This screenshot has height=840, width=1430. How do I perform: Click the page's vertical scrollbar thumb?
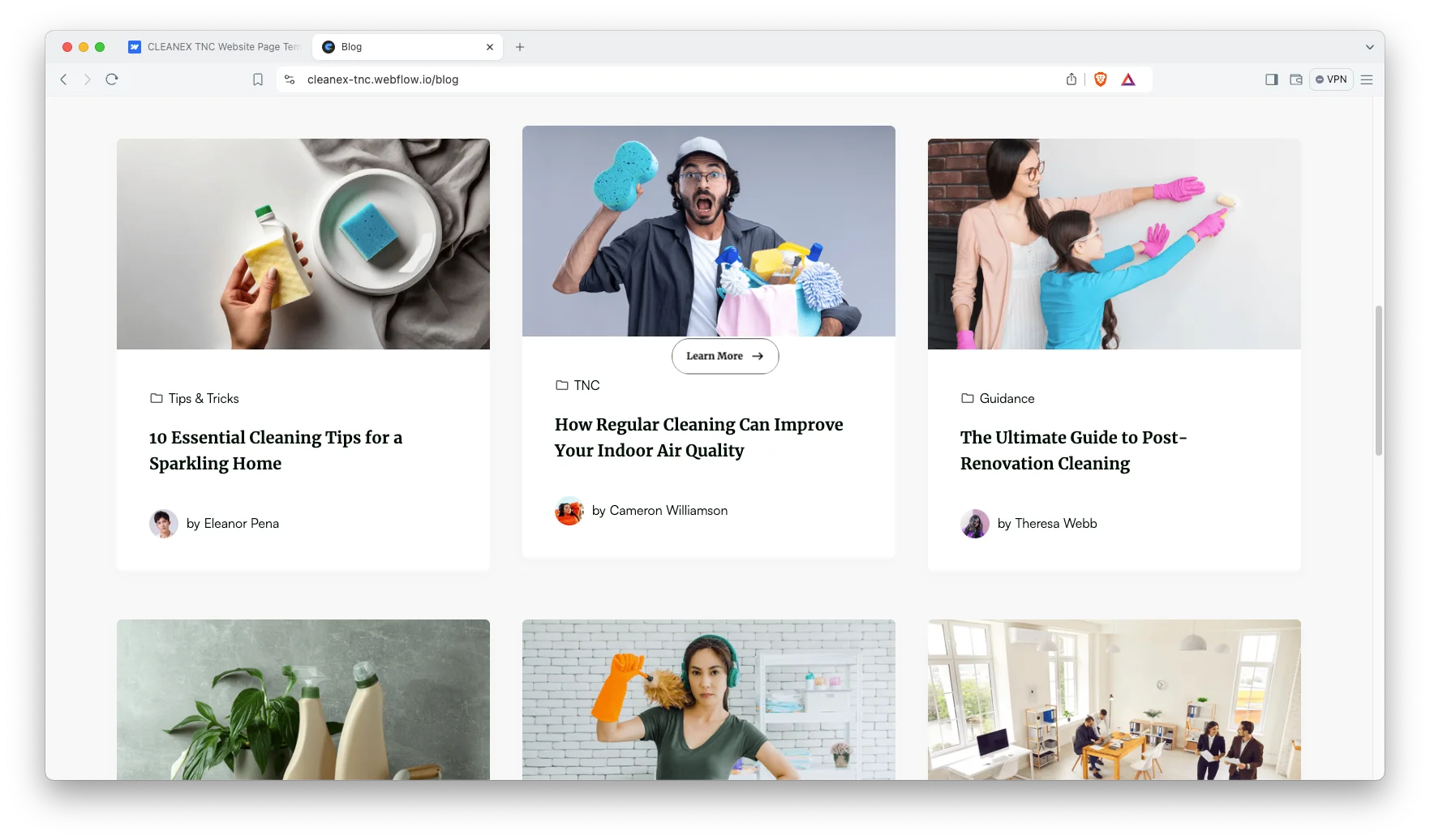click(x=1377, y=381)
